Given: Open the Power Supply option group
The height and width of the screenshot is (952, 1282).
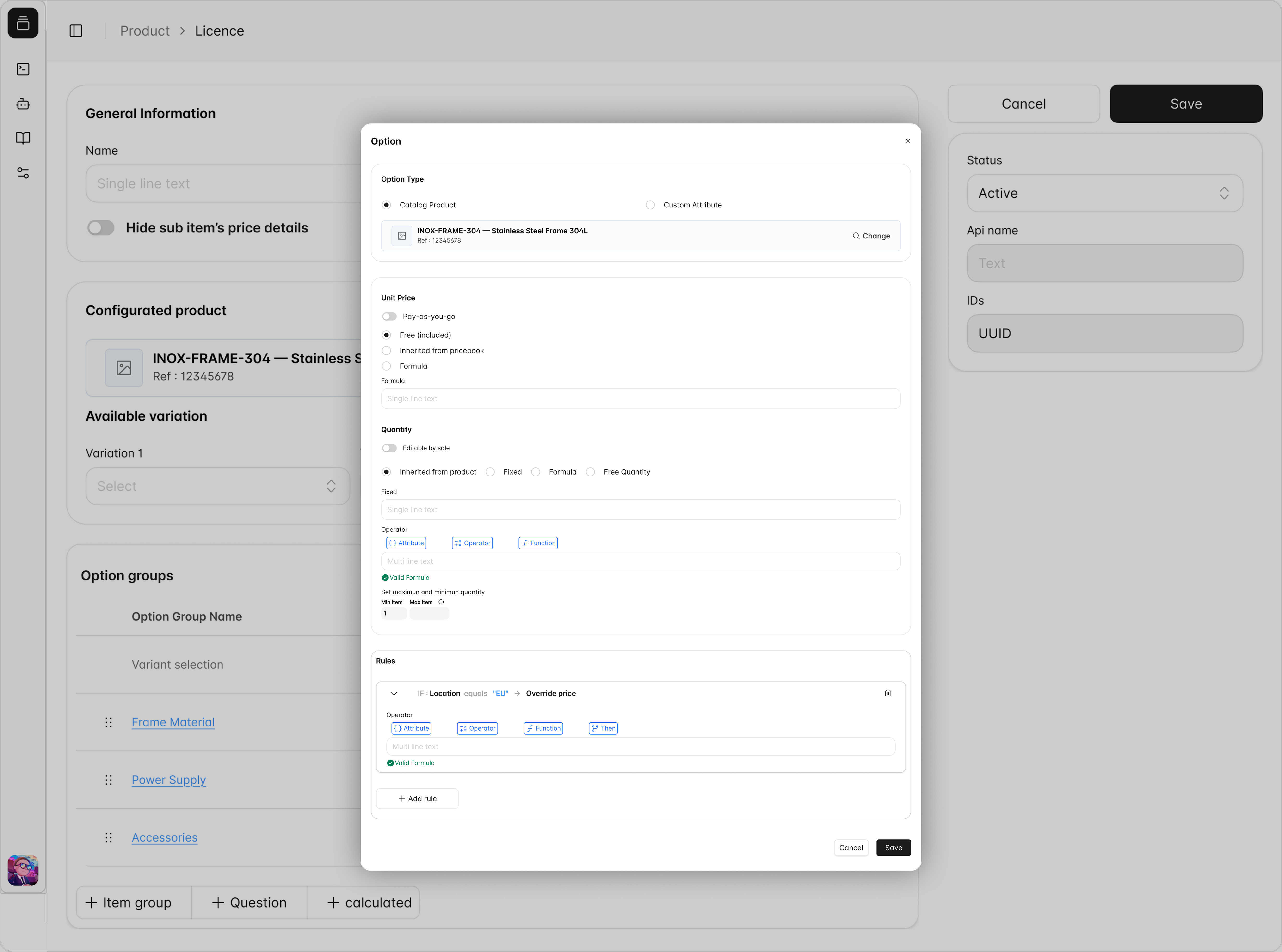Looking at the screenshot, I should point(169,780).
